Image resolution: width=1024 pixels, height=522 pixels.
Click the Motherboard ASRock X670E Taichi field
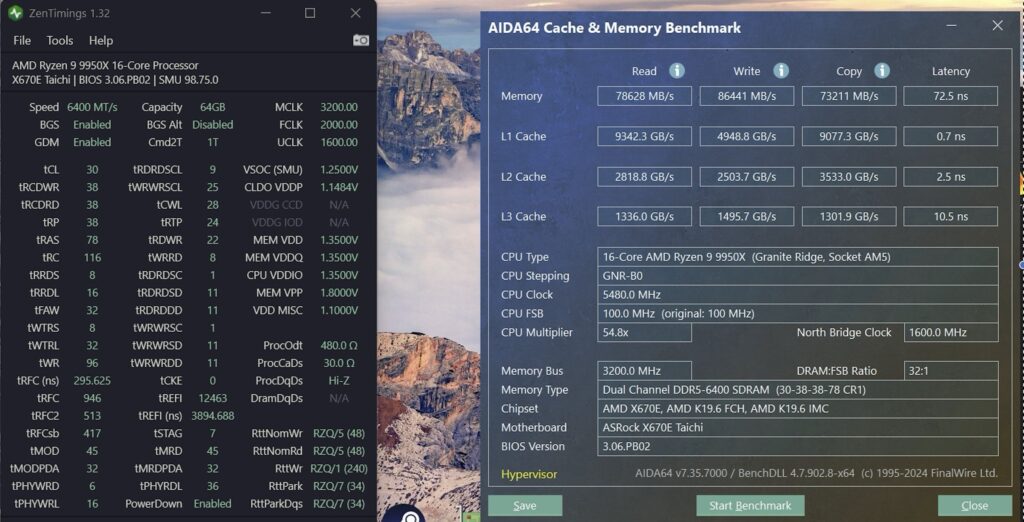[x=797, y=427]
